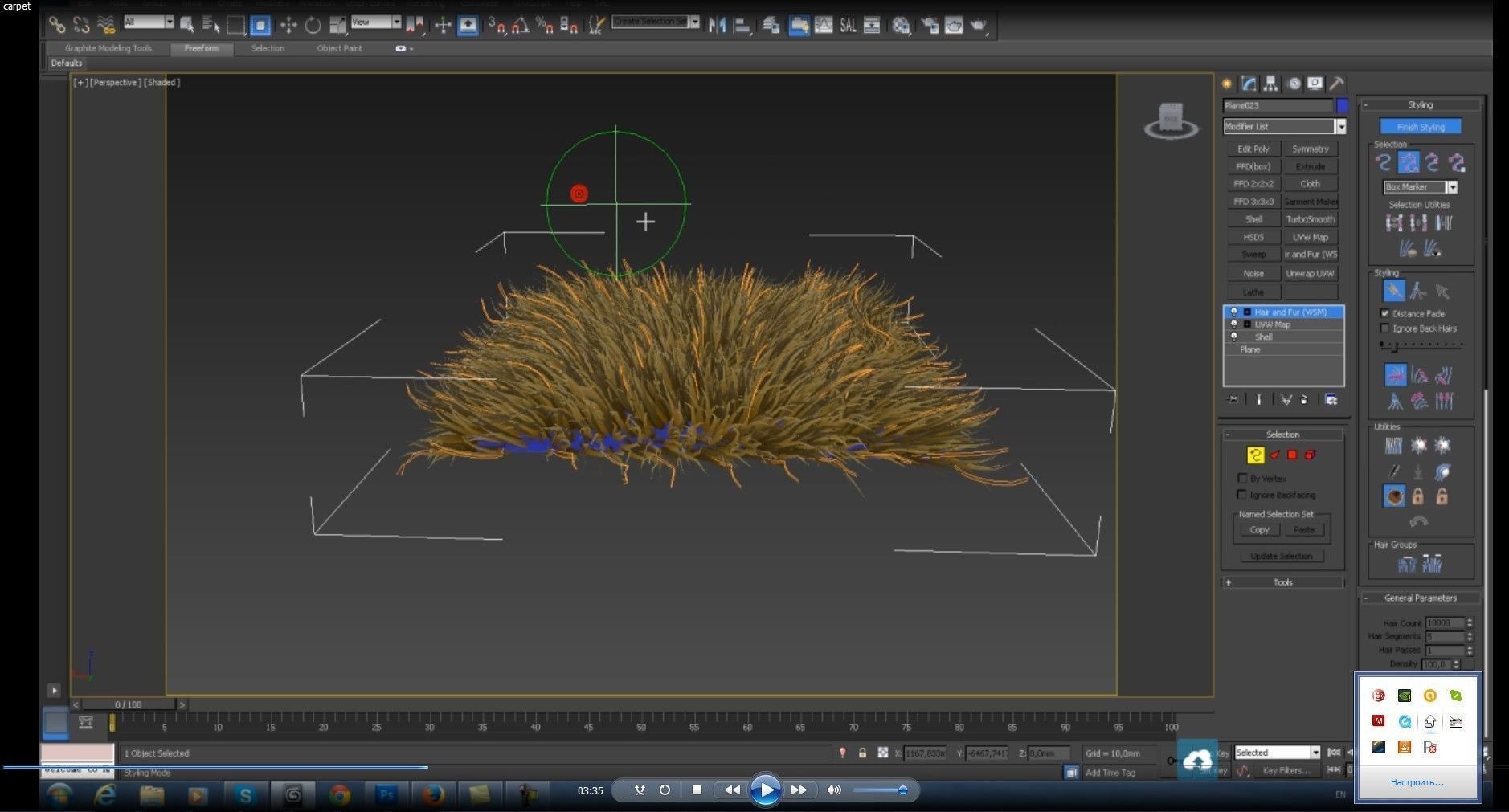The height and width of the screenshot is (812, 1509).
Task: Check the By Vertex option
Action: point(1242,478)
